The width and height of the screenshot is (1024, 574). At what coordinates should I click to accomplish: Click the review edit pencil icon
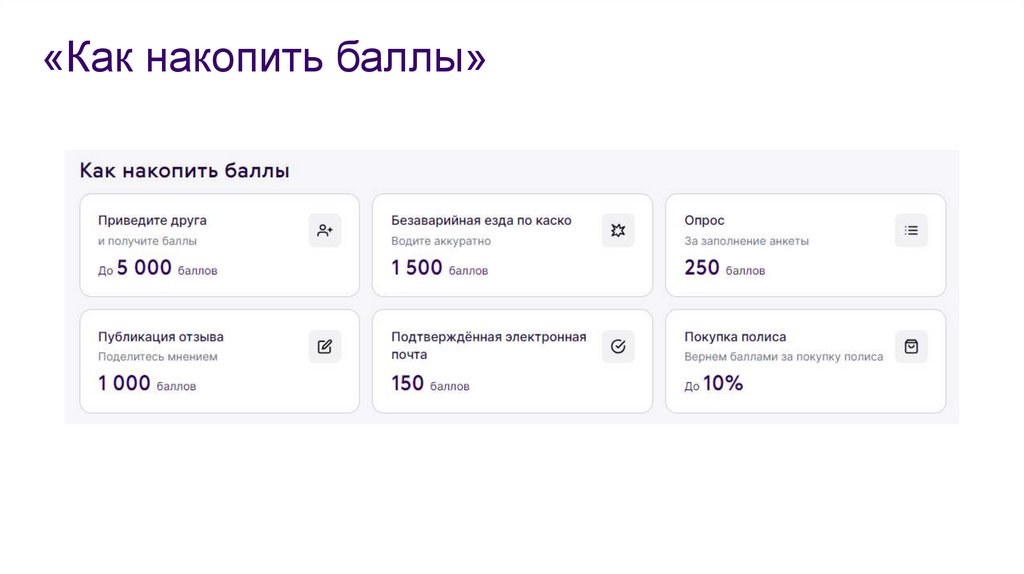(x=325, y=346)
